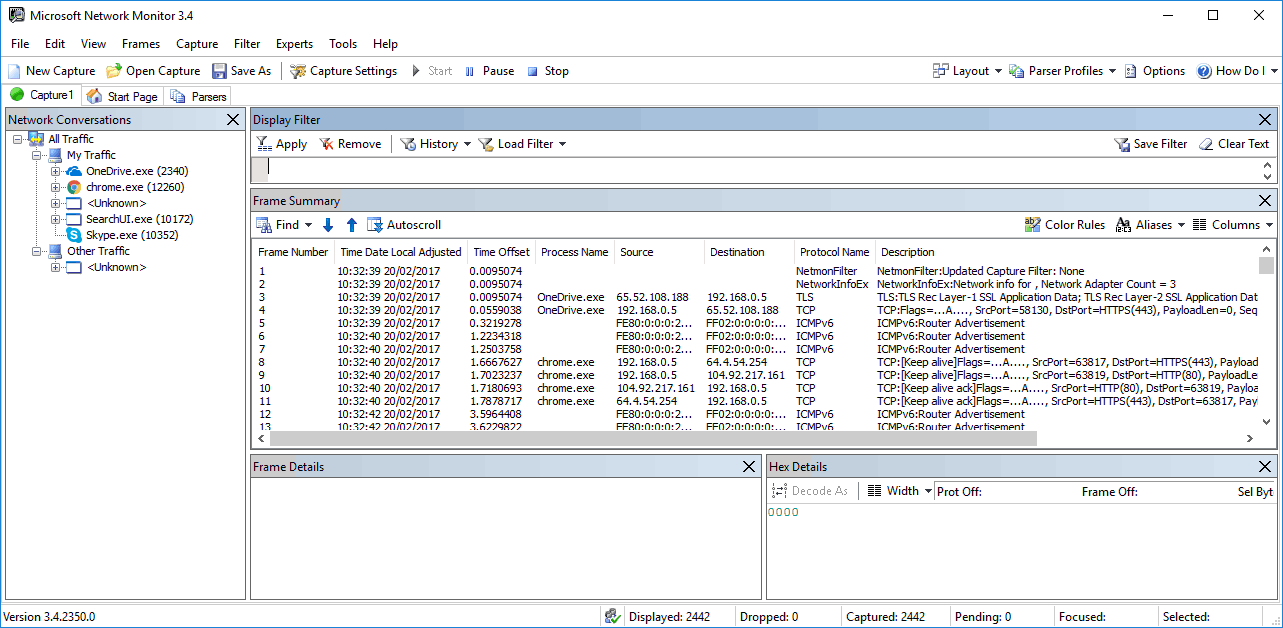Click Decode As in Hex Details
The width and height of the screenshot is (1283, 628).
point(810,491)
